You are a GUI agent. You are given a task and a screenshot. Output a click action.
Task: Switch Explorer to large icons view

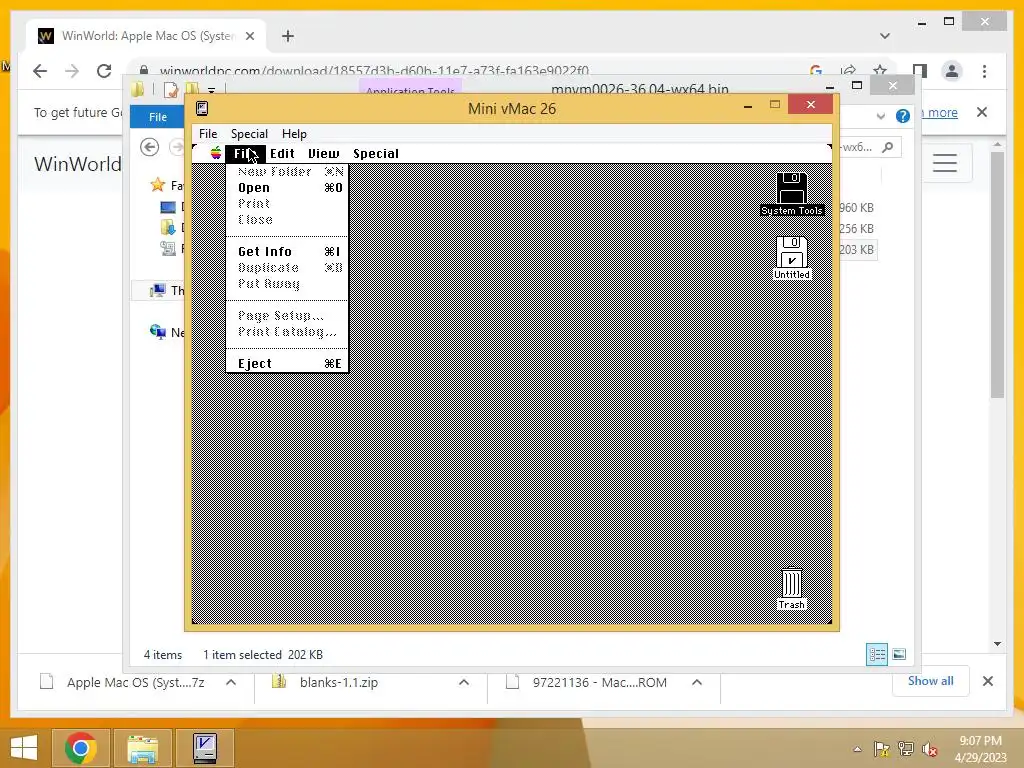tap(899, 654)
